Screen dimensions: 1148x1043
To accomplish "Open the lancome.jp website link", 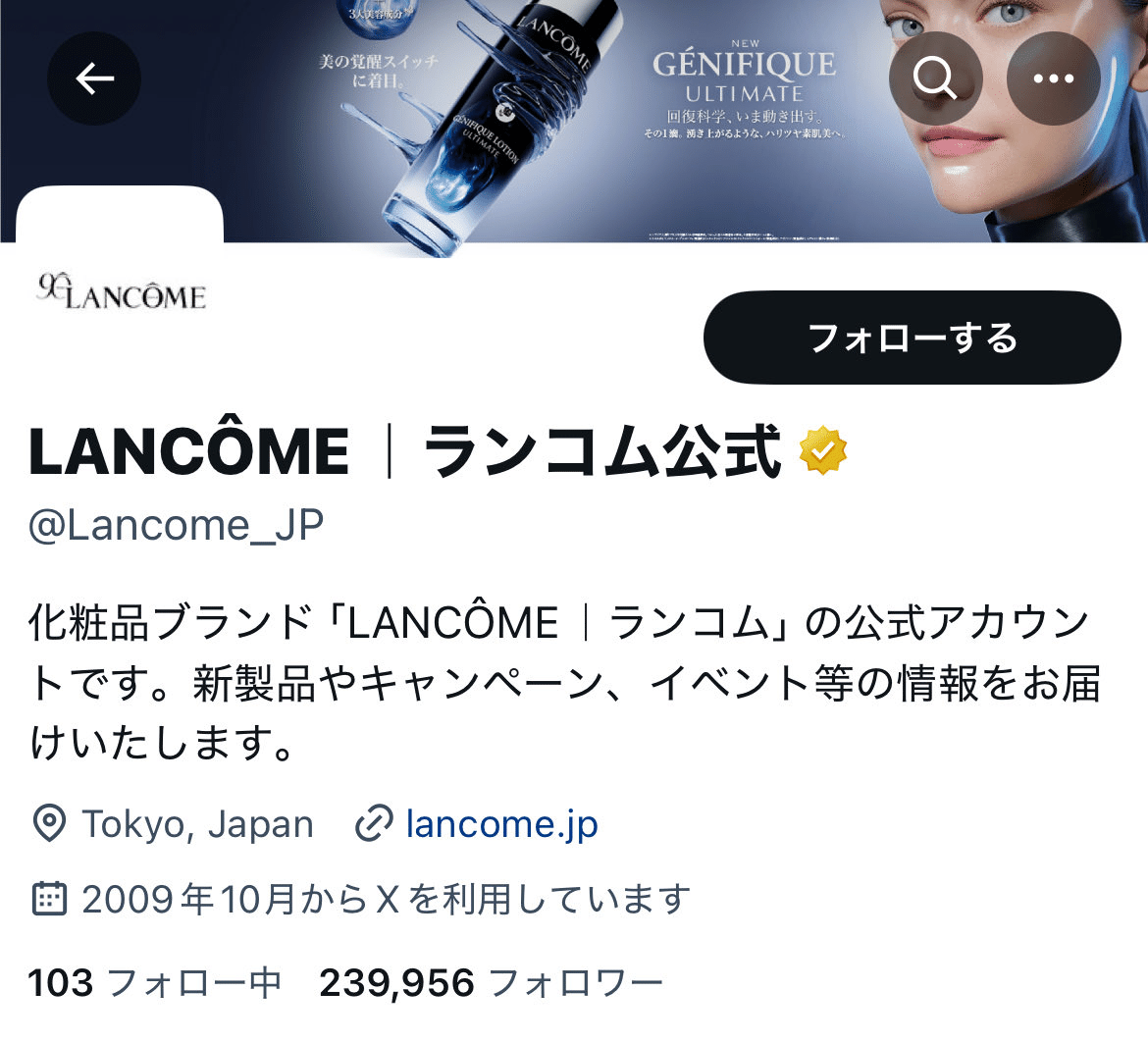I will [x=502, y=824].
